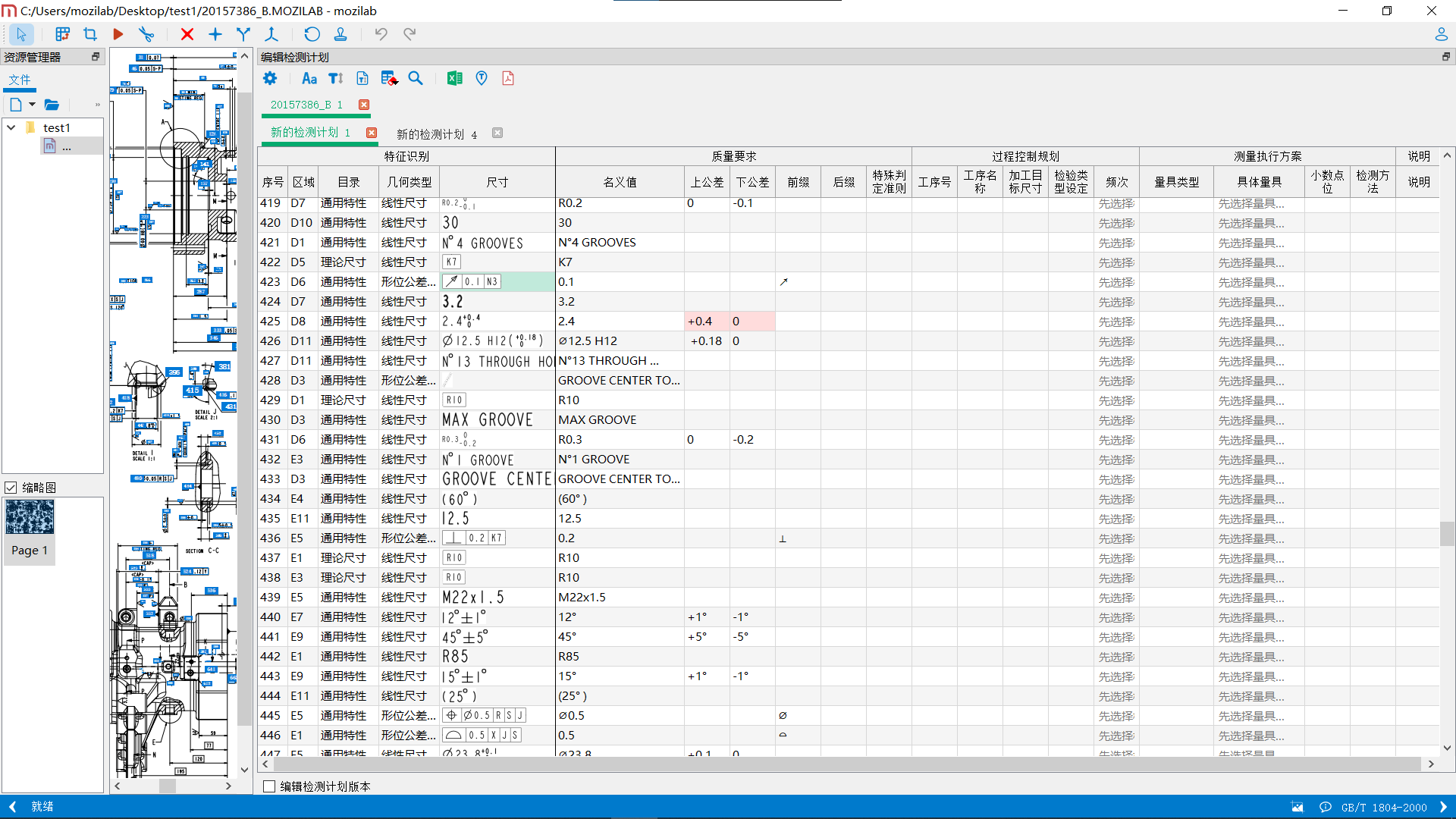Click the 量具类型 column header
The image size is (1456, 819).
pyautogui.click(x=1176, y=182)
